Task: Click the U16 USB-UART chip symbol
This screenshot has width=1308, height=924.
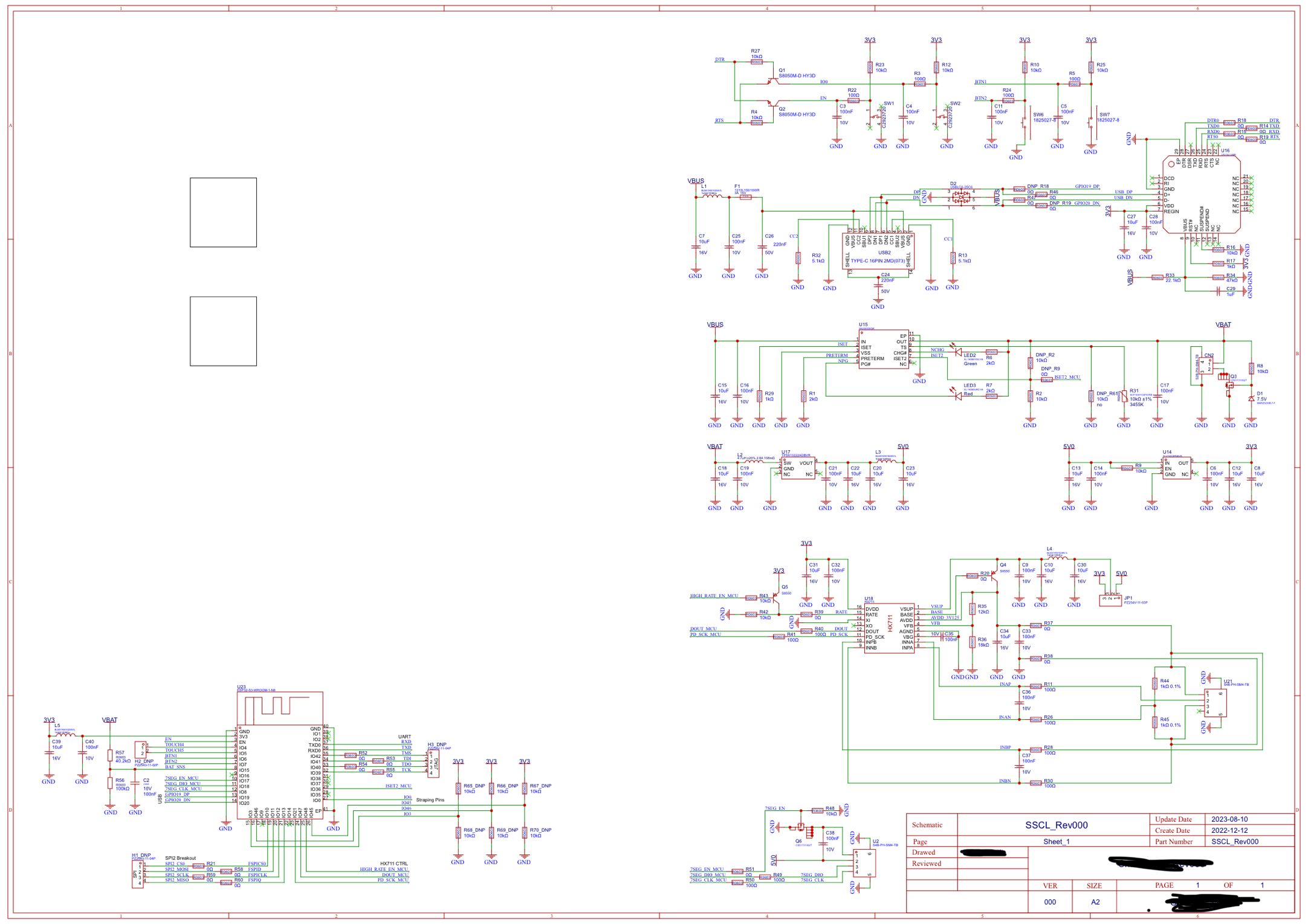Action: 1202,195
